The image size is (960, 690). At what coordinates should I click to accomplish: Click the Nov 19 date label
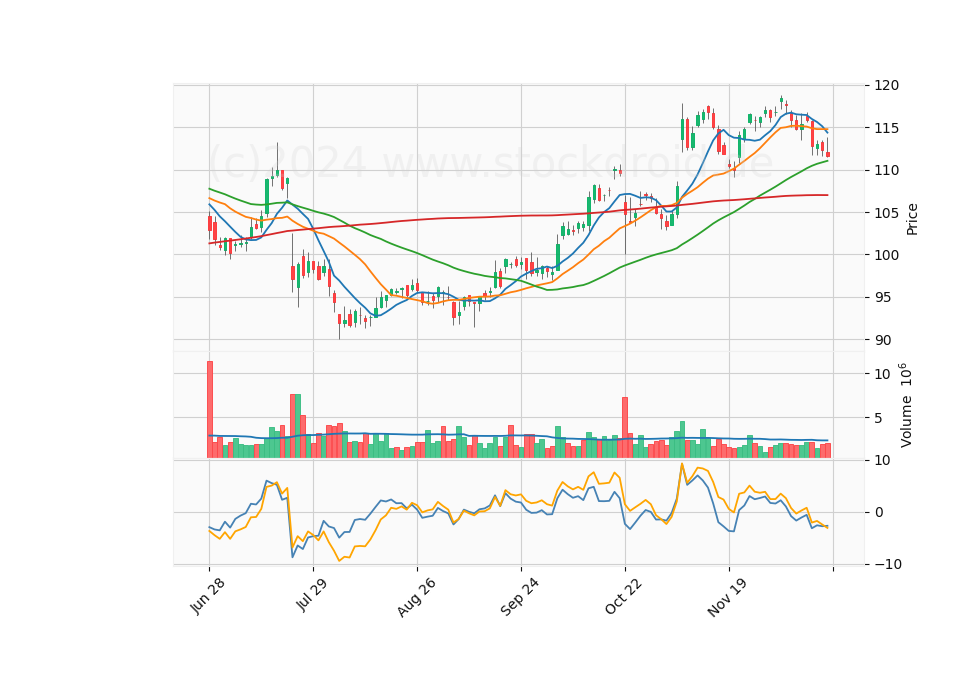click(727, 597)
